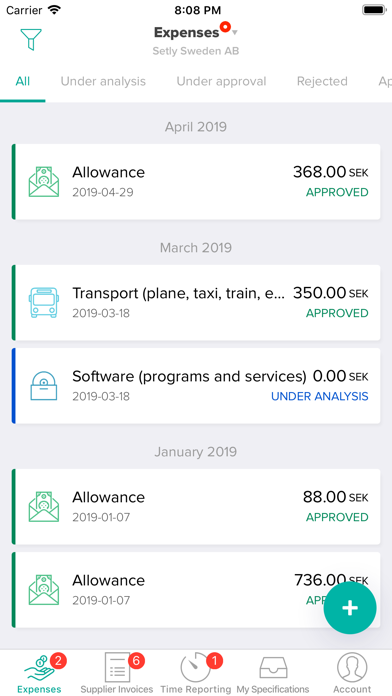392x696 pixels.
Task: Switch to the Under analysis tab
Action: [x=103, y=82]
